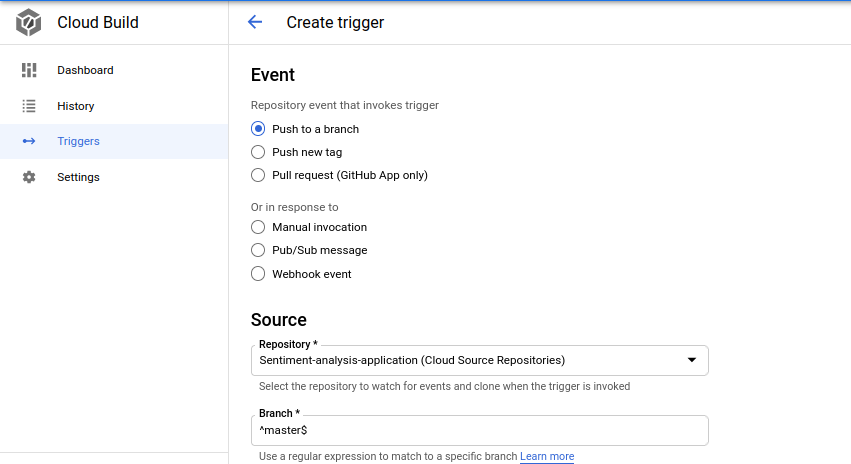
Task: Go back using the blue arrow
Action: coord(255,22)
